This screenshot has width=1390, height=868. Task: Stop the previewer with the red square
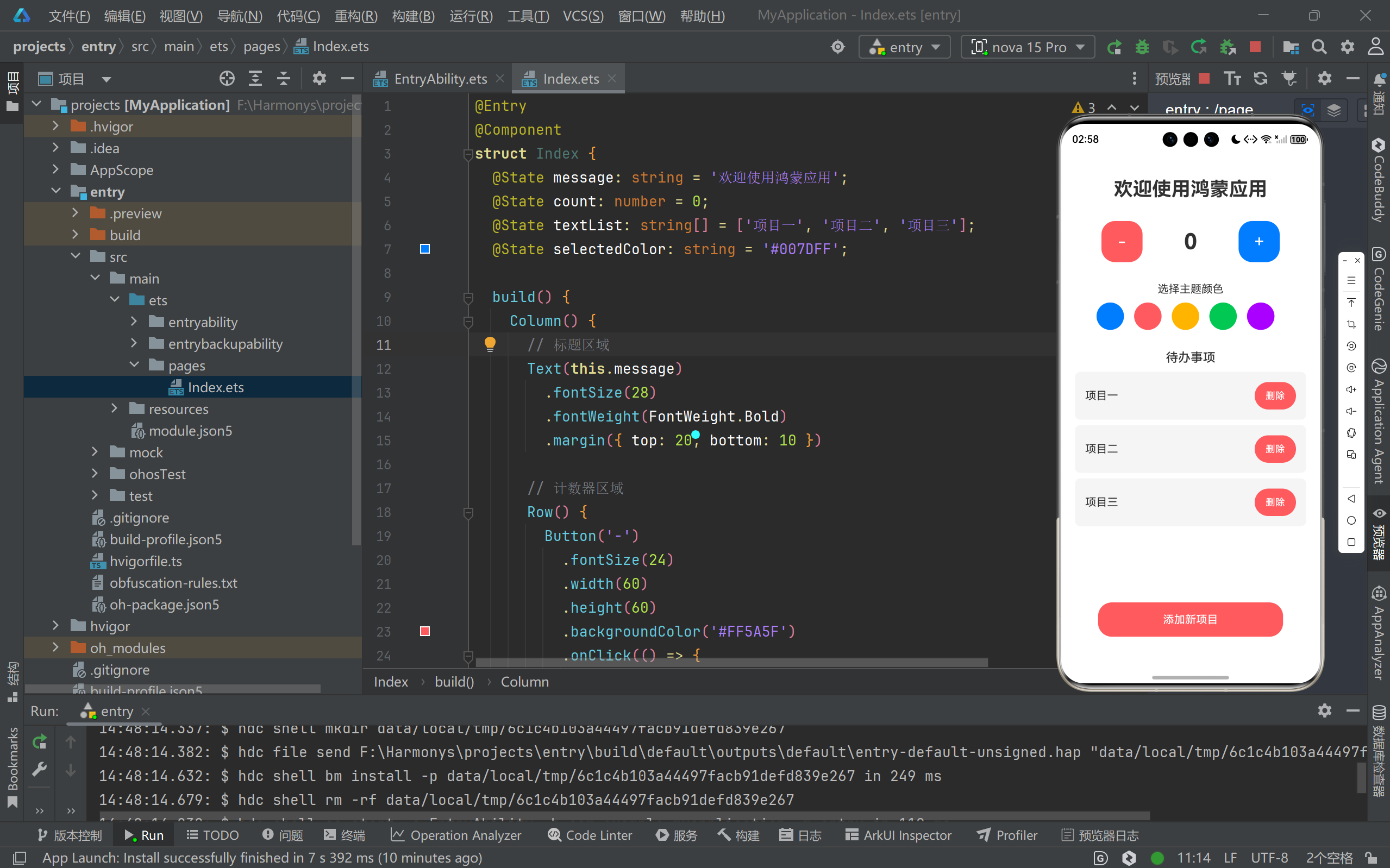pyautogui.click(x=1205, y=78)
